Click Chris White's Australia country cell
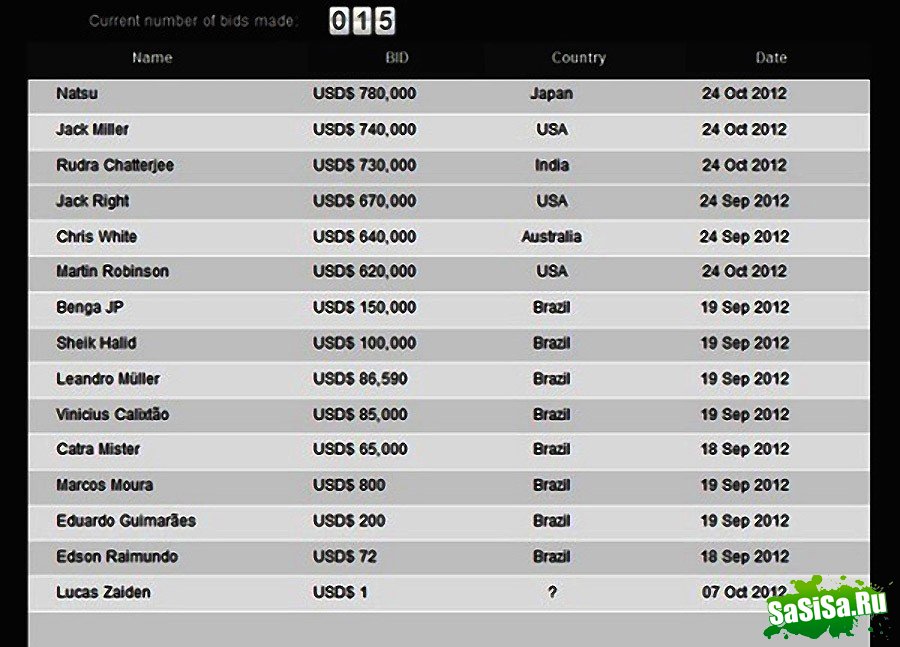Viewport: 900px width, 647px height. tap(552, 237)
